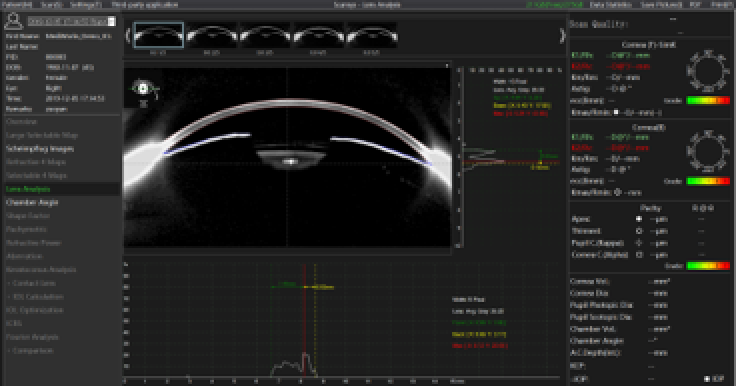Screen dimensions: 736x386
Task: Click the Cornea Front axis dial
Action: pos(708,70)
